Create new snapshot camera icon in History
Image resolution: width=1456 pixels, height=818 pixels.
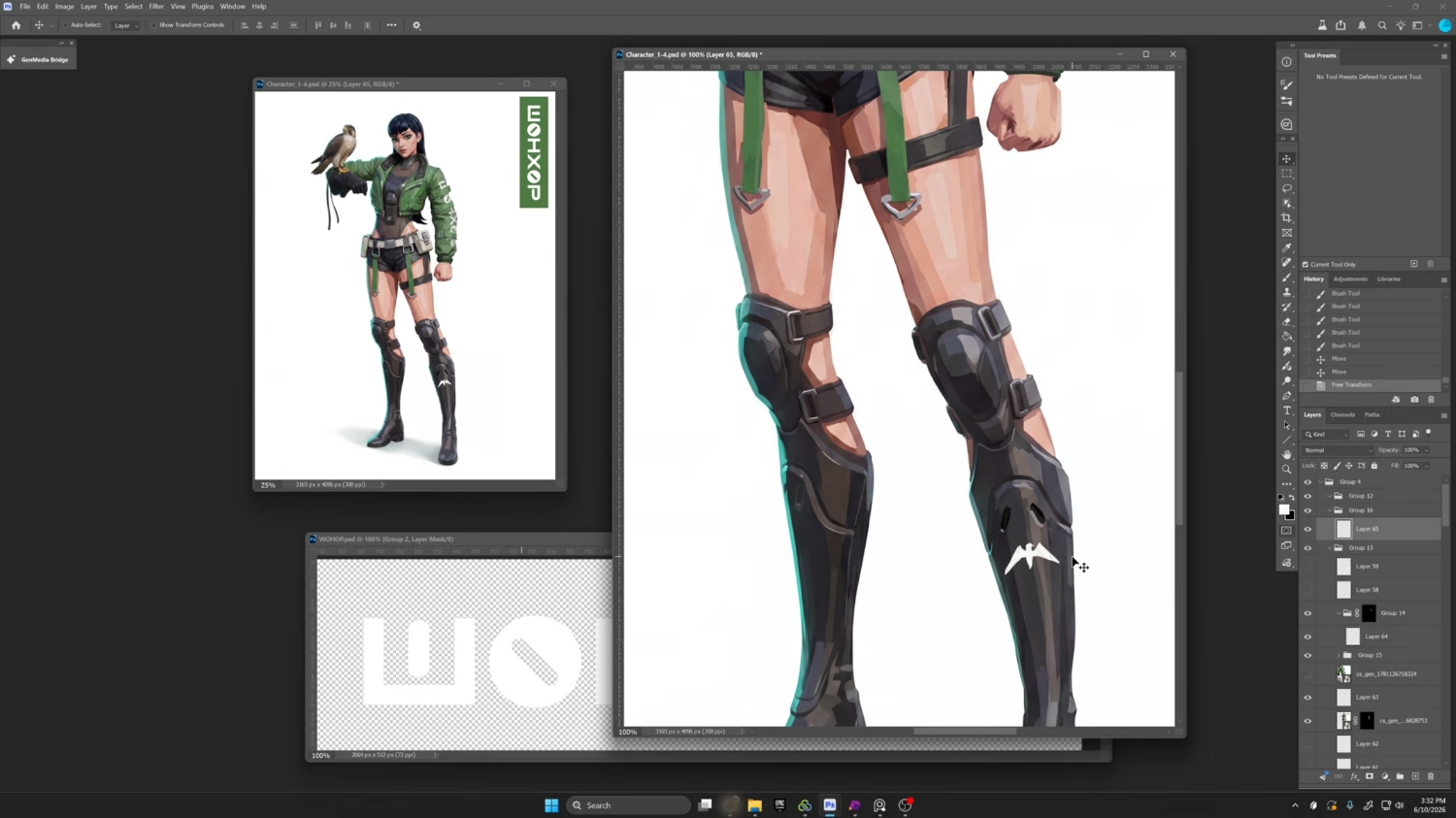click(1414, 400)
